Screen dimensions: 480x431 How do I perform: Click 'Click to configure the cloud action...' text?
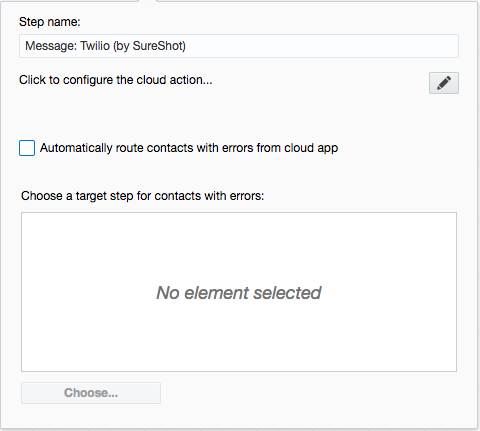116,80
